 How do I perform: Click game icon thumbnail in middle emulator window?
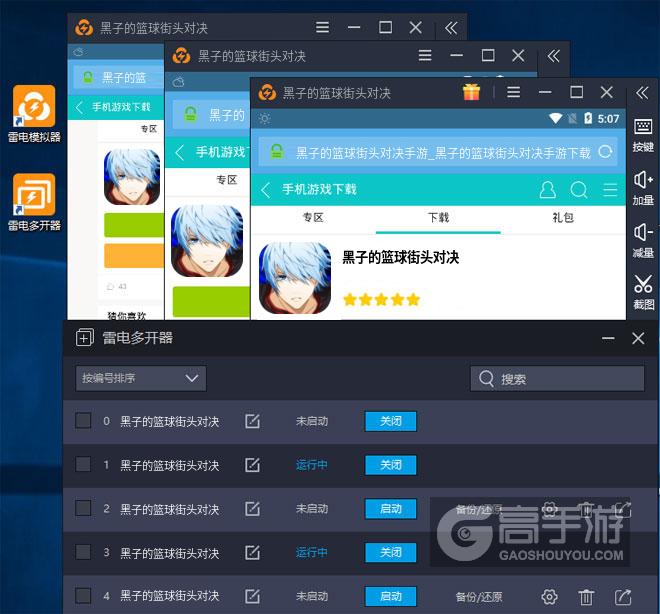click(207, 241)
